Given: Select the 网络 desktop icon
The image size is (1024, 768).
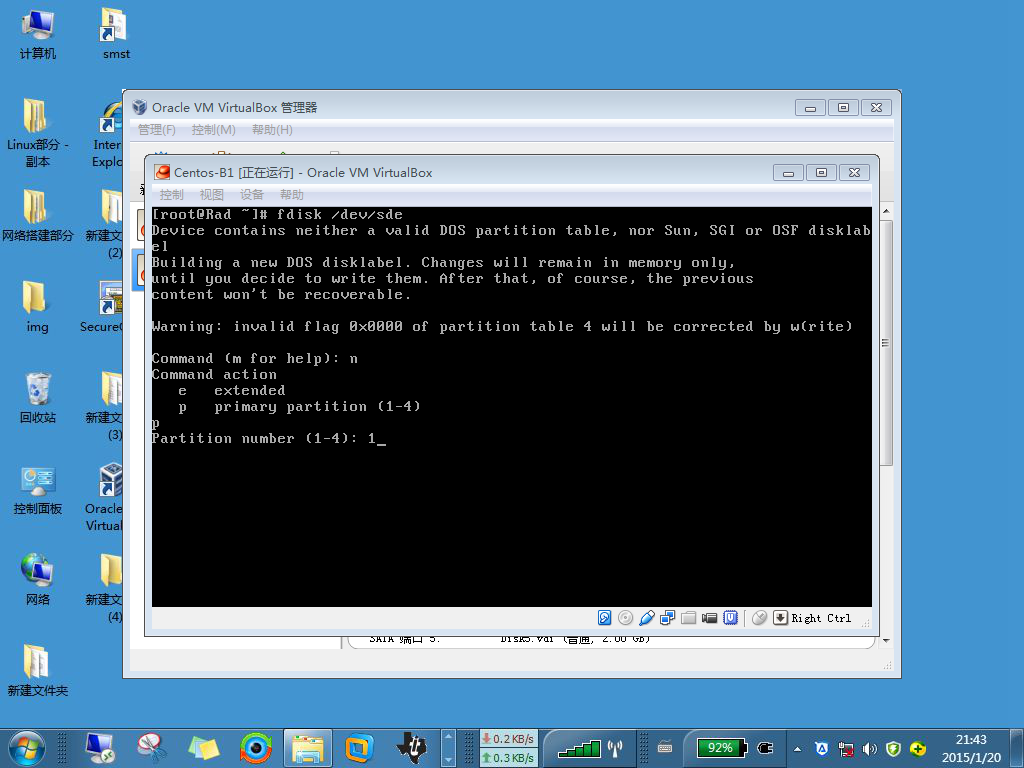Looking at the screenshot, I should click(37, 579).
